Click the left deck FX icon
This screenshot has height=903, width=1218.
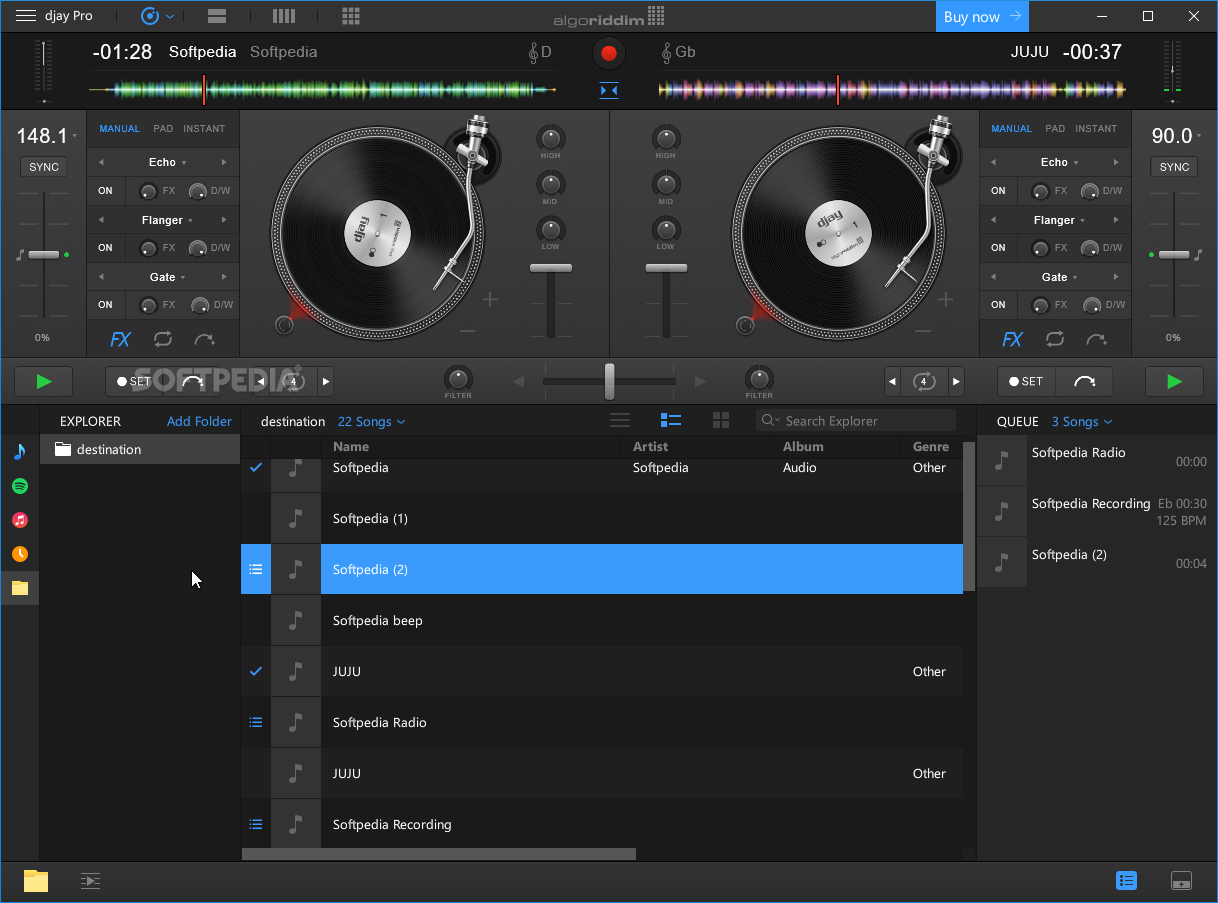[x=121, y=339]
